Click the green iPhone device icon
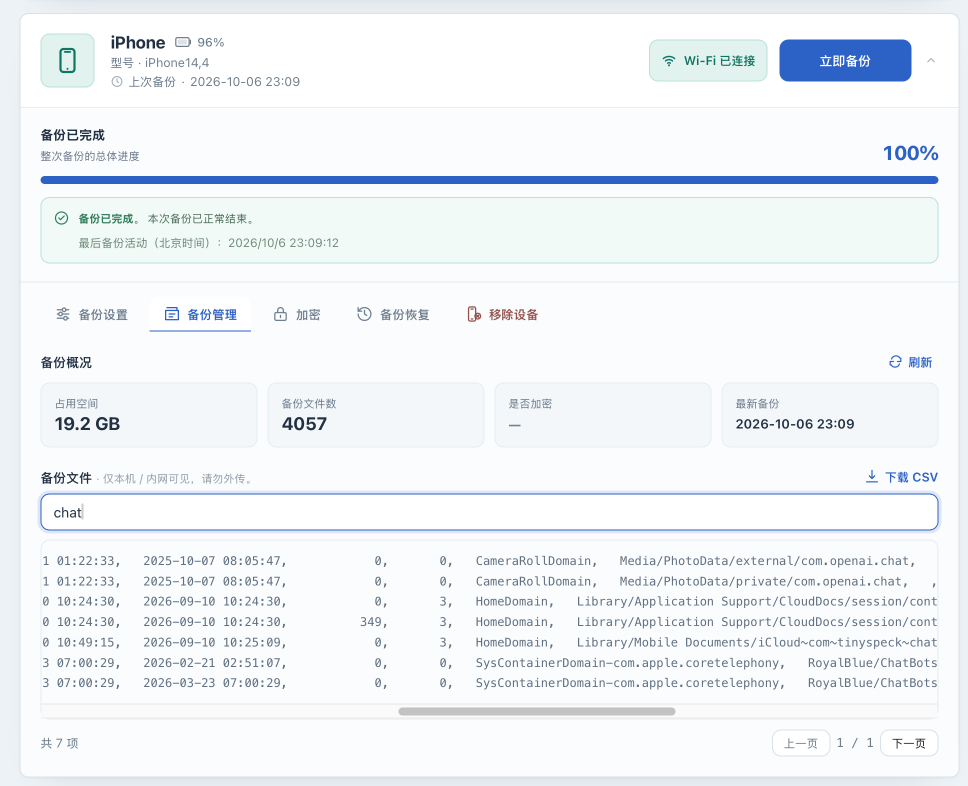This screenshot has width=968, height=786. pos(67,61)
